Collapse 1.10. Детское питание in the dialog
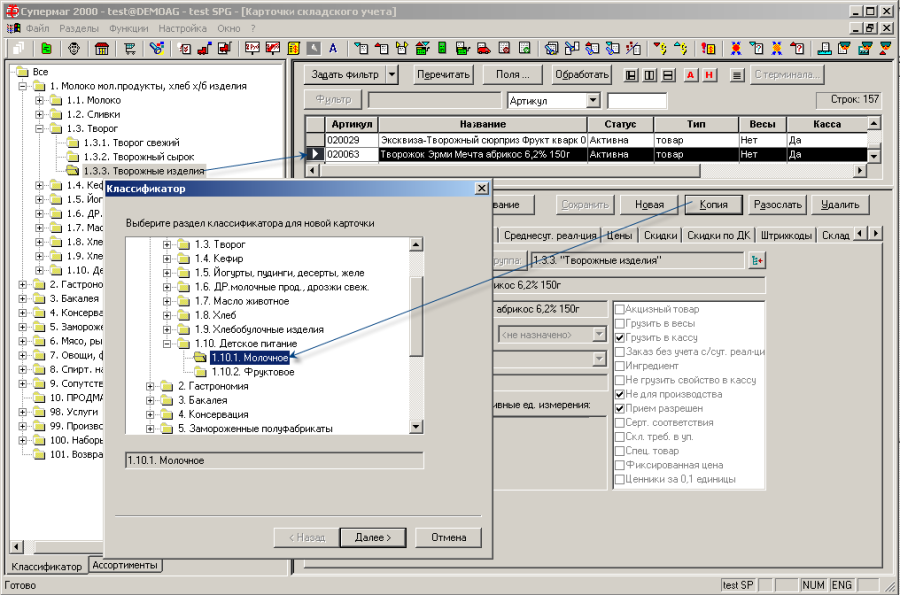The height and width of the screenshot is (595, 900). coord(166,344)
